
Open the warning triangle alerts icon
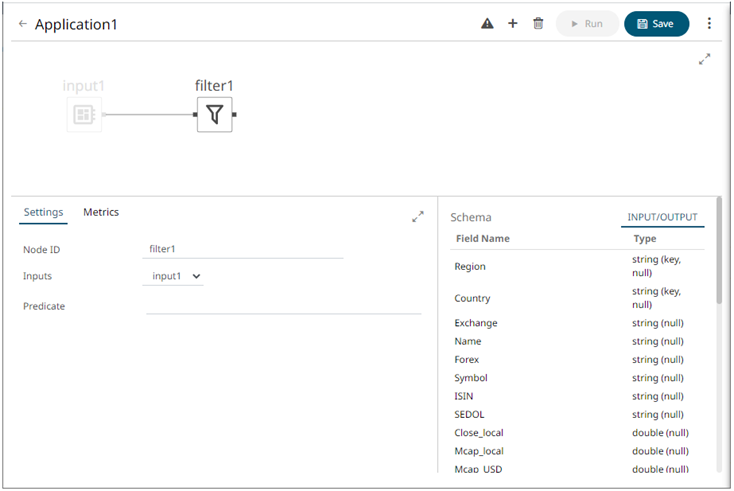pos(487,23)
